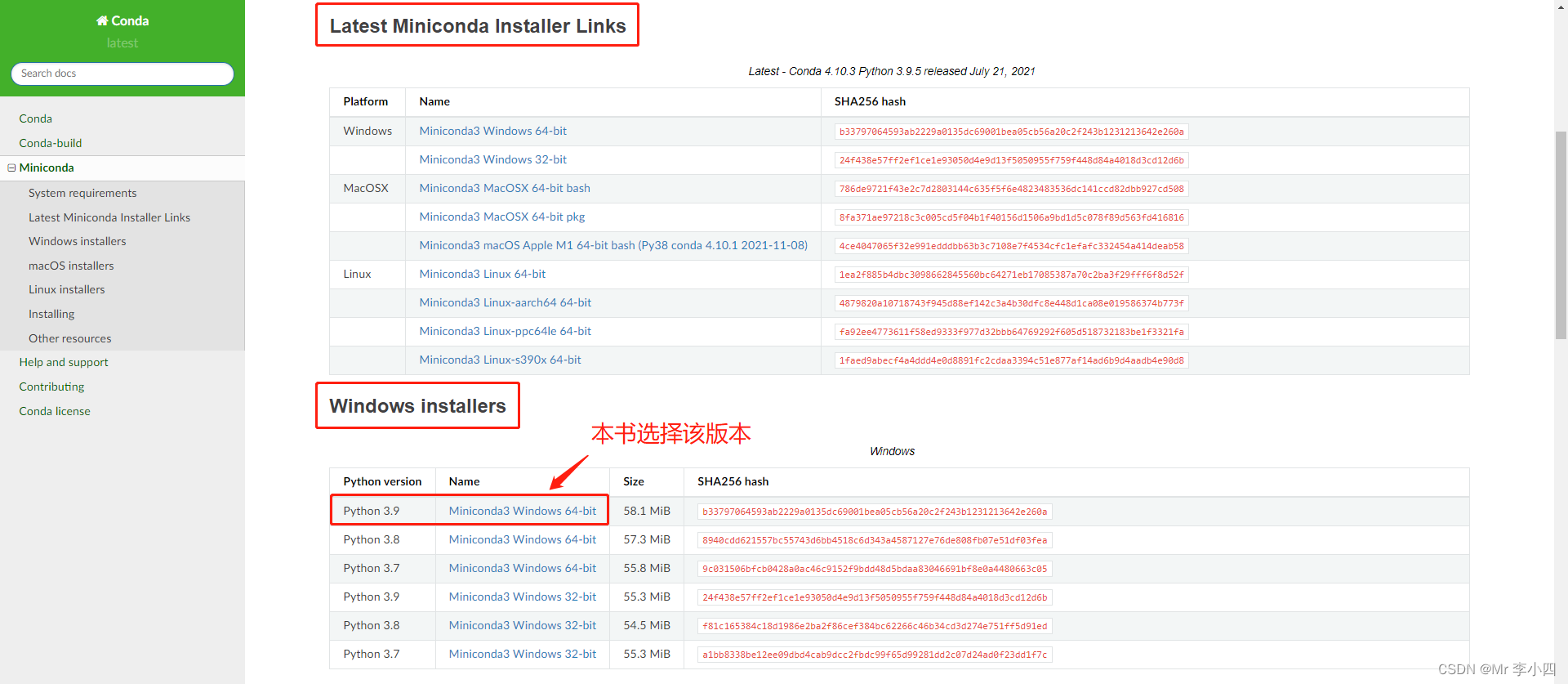Click Python 3.9 Miniconda3 Windows 32-bit link
The image size is (1568, 684).
(523, 597)
